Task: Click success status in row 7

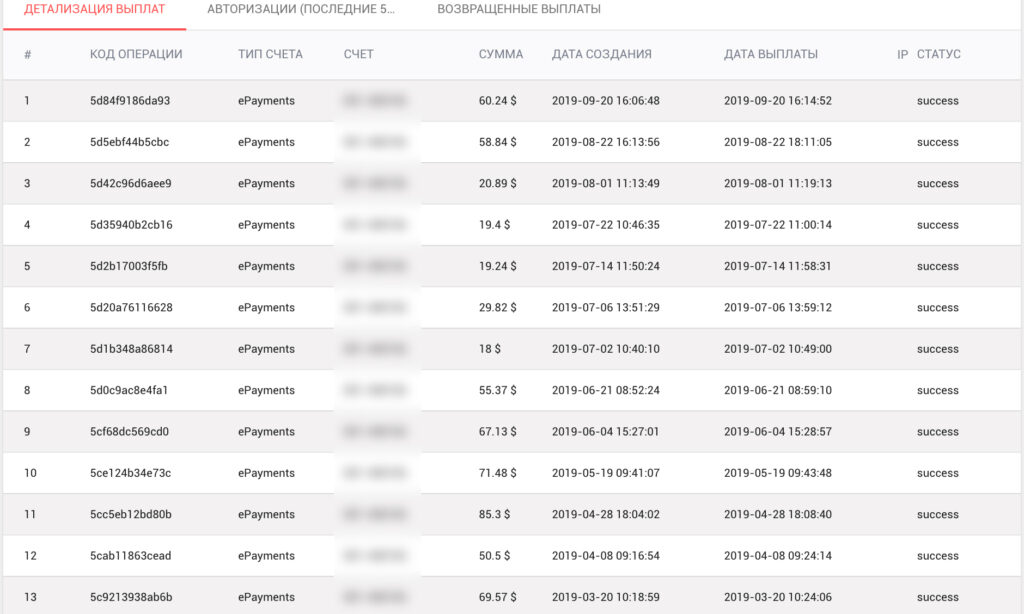Action: coord(937,349)
